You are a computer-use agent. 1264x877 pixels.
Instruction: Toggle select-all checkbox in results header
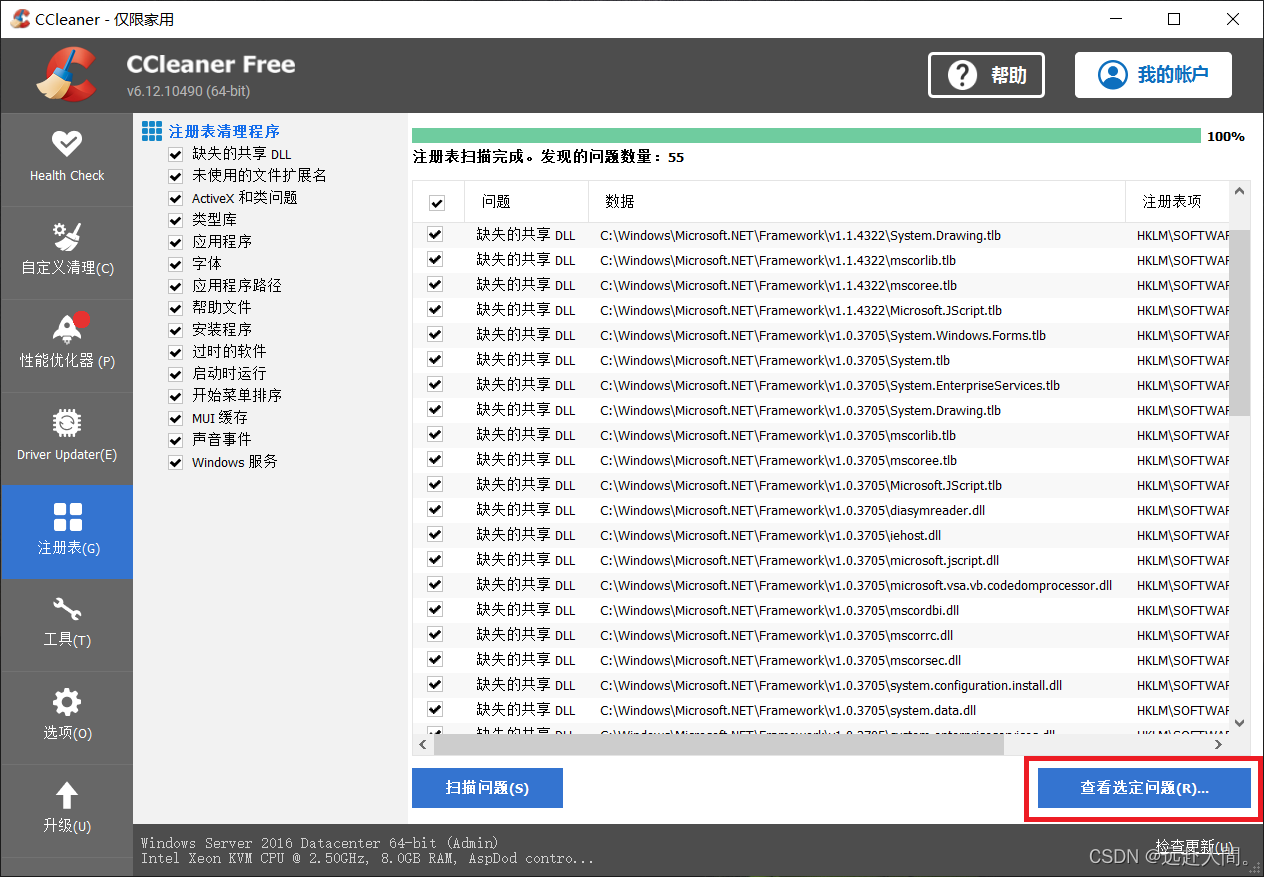[x=436, y=203]
